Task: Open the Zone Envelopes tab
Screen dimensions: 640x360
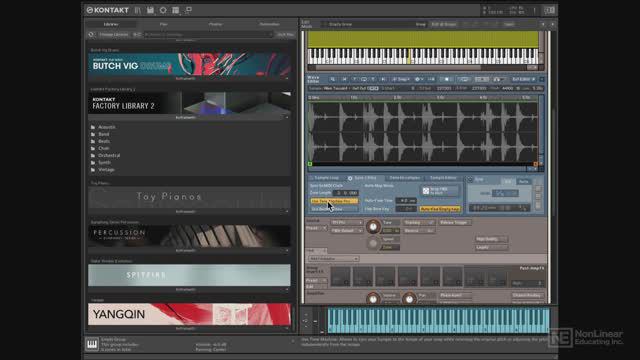Action: [404, 178]
